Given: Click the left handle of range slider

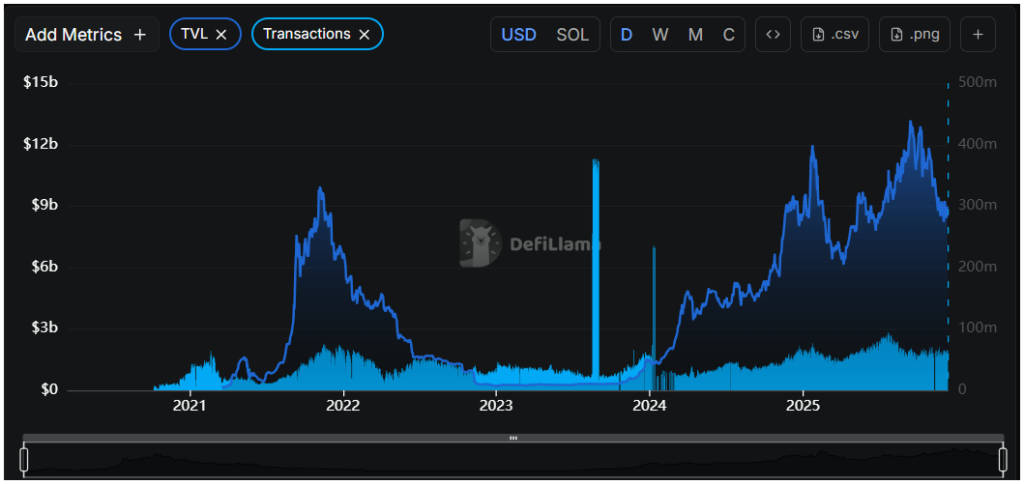Looking at the screenshot, I should click(x=24, y=459).
